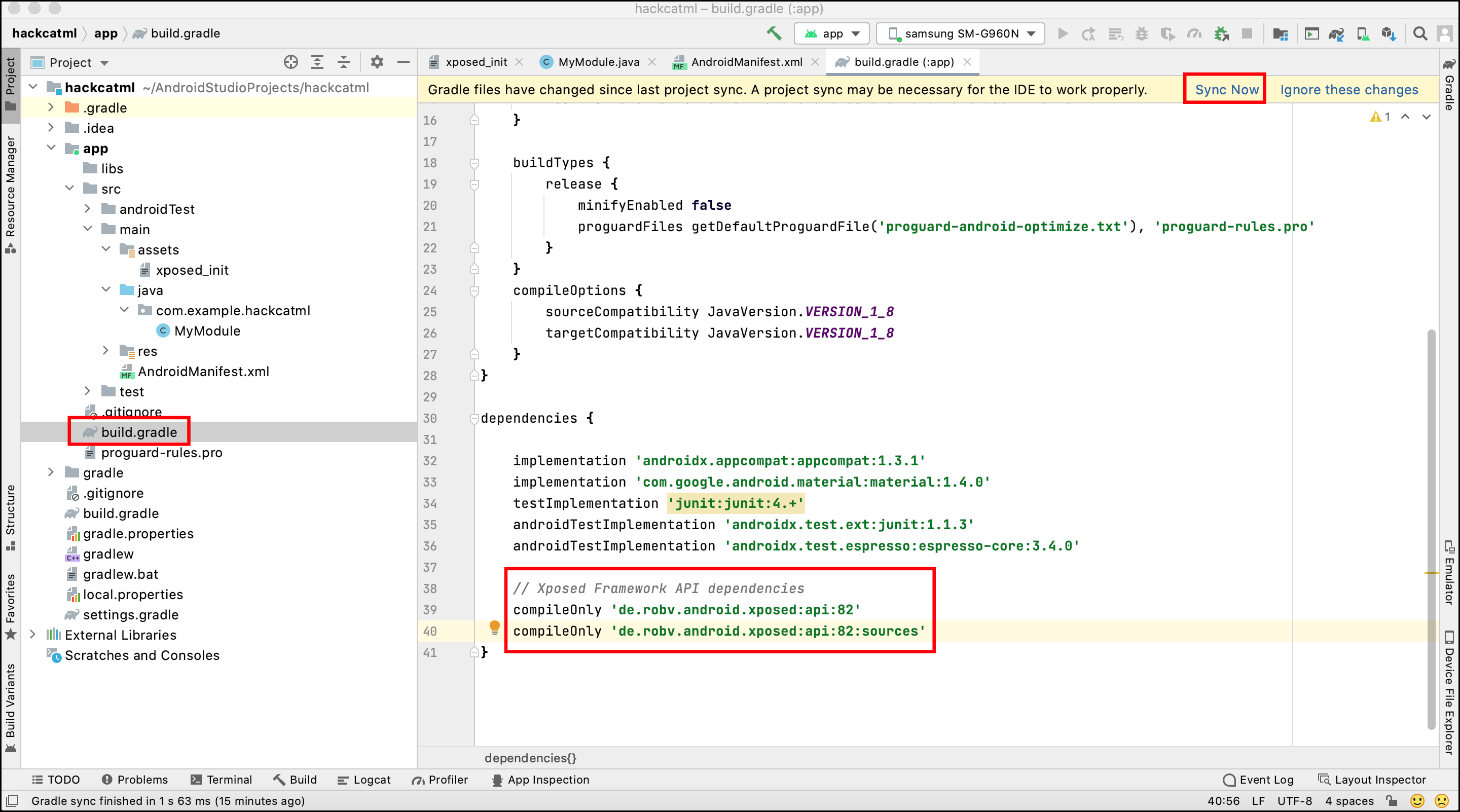Viewport: 1460px width, 812px height.
Task: Fold the dependencies block at line 30
Action: [x=474, y=419]
